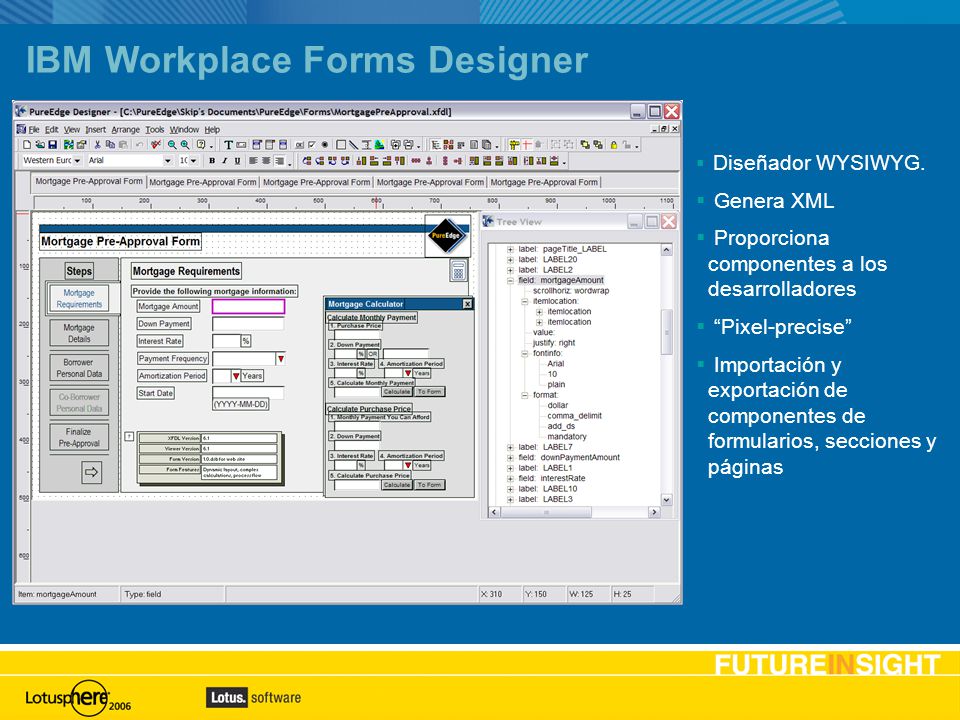Click the Tree View vertical scrollbar thumb
Viewport: 960px width, 720px height.
(x=667, y=332)
